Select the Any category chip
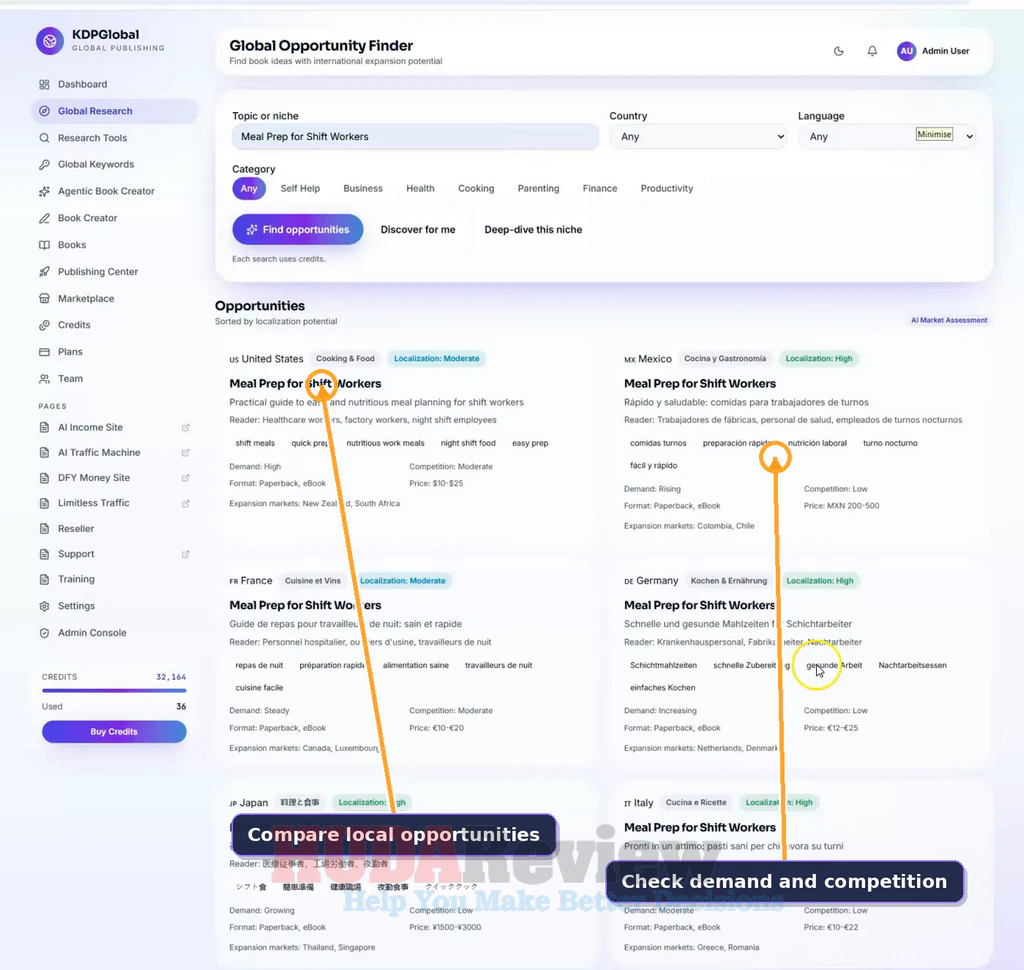Screen dimensions: 1024x970 pos(249,189)
